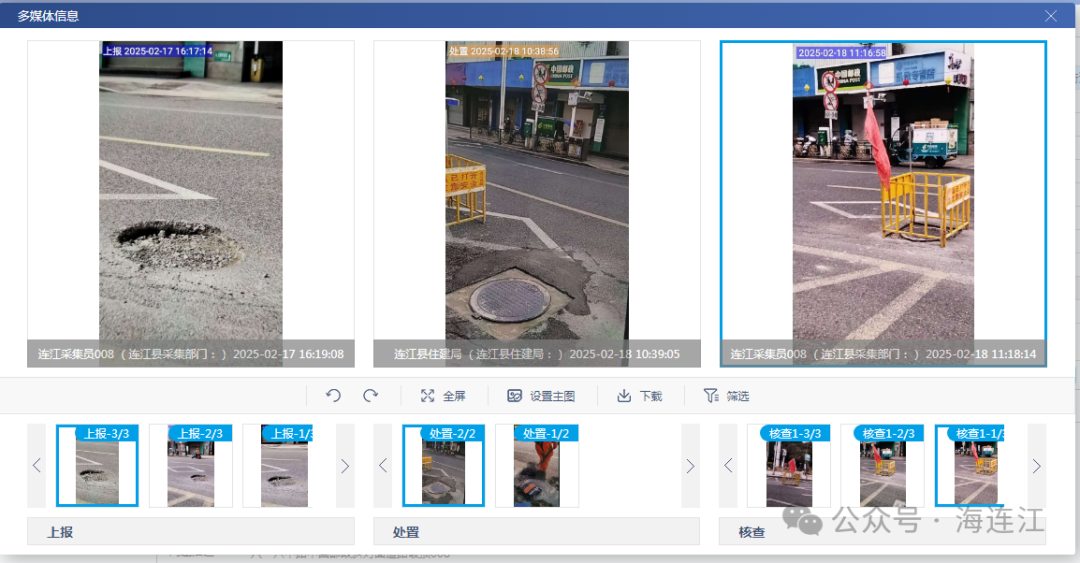Rotate the image counterclockwise
This screenshot has width=1080, height=563.
point(333,396)
